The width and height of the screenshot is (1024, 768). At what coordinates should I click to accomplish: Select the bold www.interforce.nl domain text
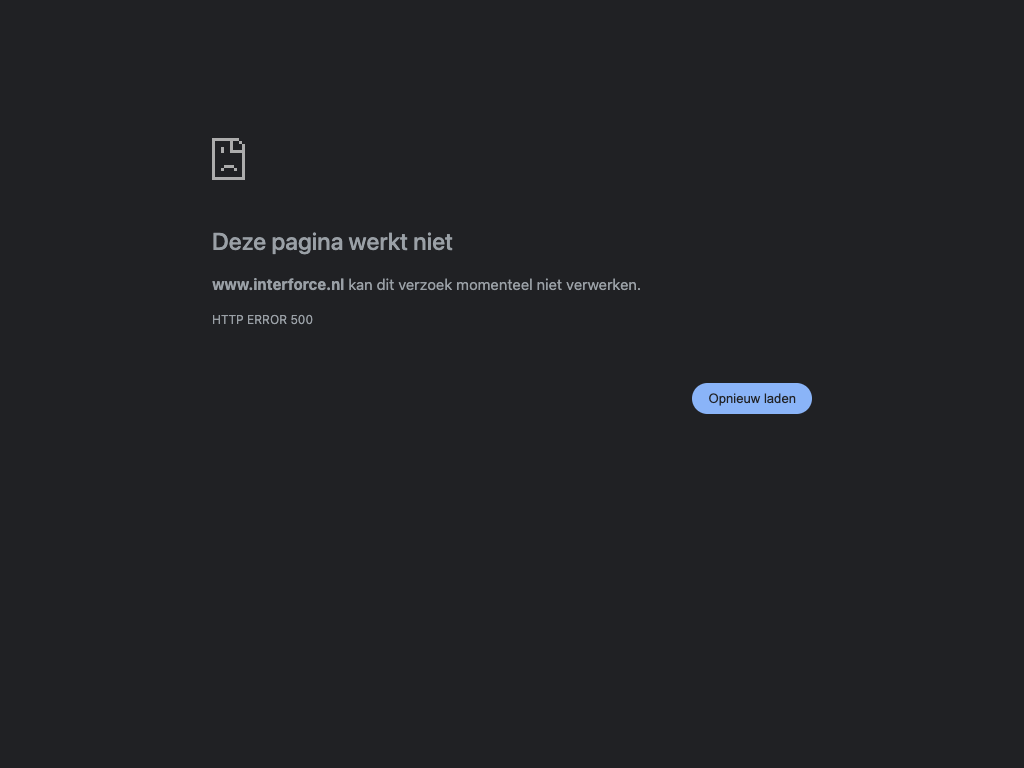tap(278, 285)
